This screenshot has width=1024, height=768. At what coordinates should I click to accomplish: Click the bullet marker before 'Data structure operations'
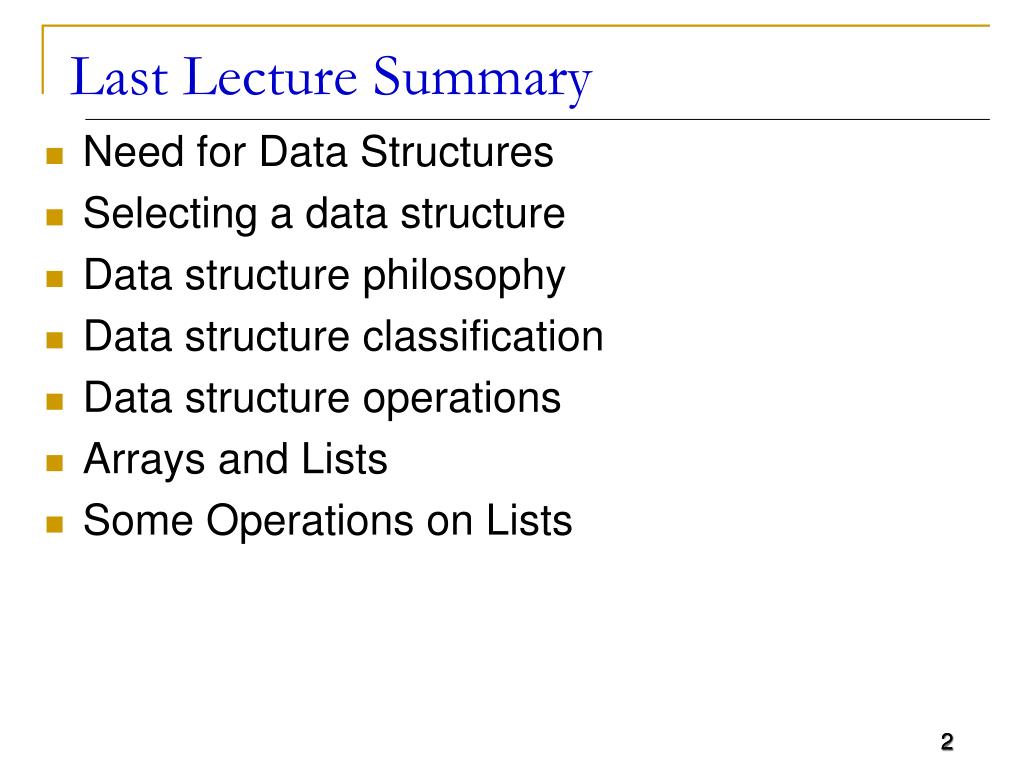click(x=55, y=401)
